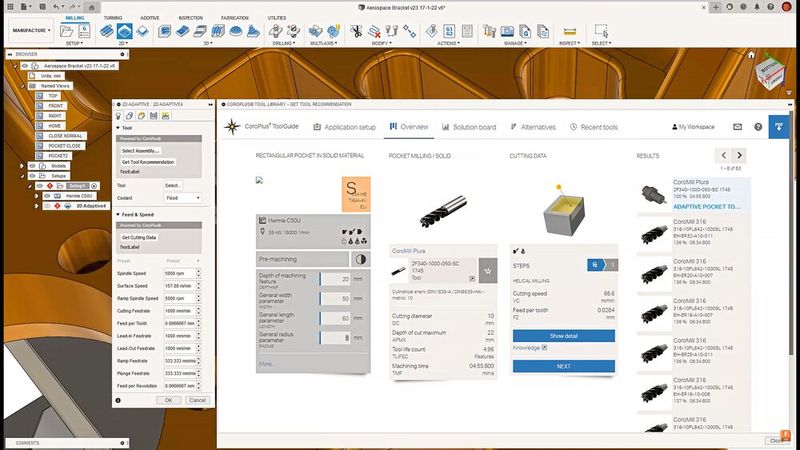Image resolution: width=800 pixels, height=450 pixels.
Task: Click the Spindle Speed input field
Action: click(x=179, y=273)
